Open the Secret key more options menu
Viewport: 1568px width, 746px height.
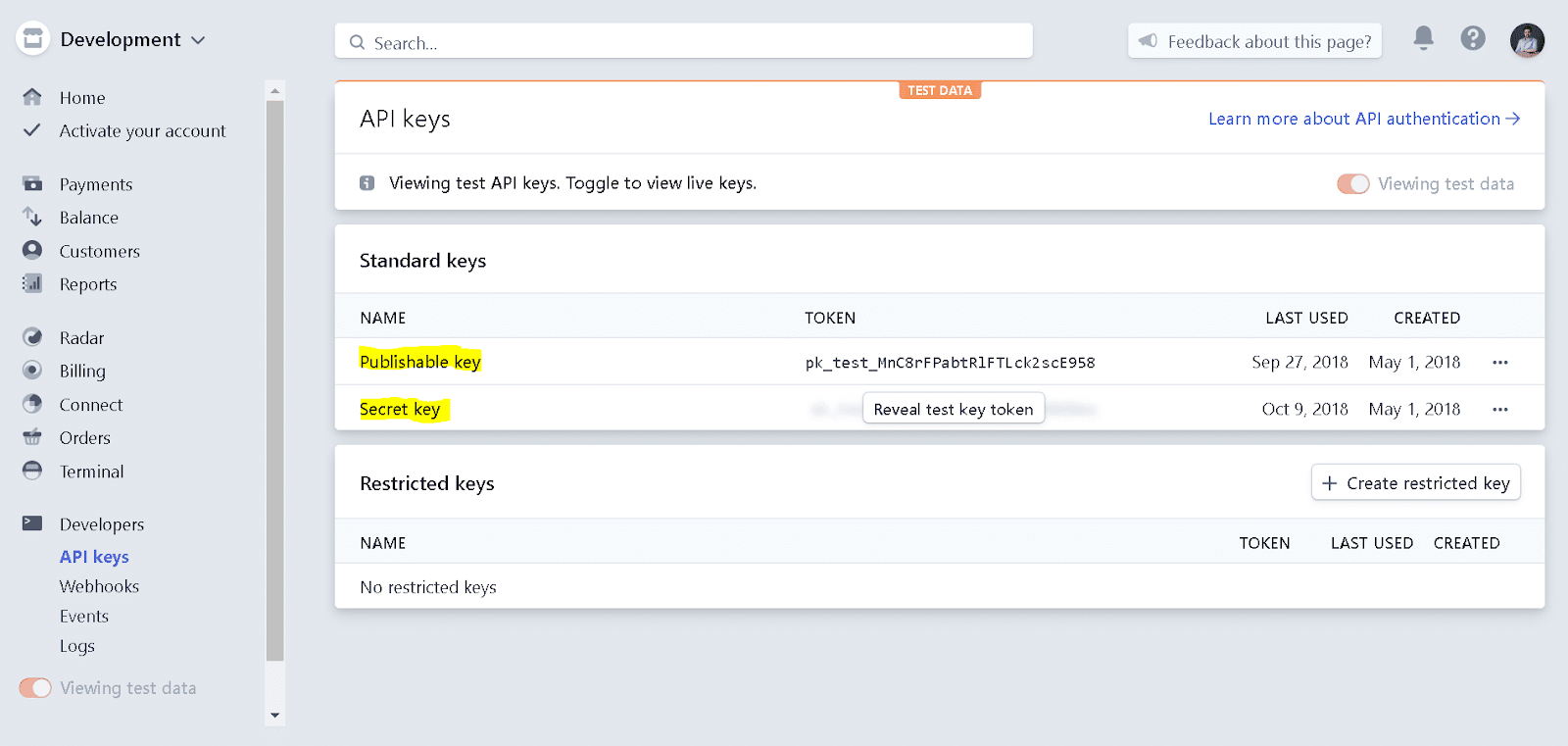click(x=1500, y=410)
